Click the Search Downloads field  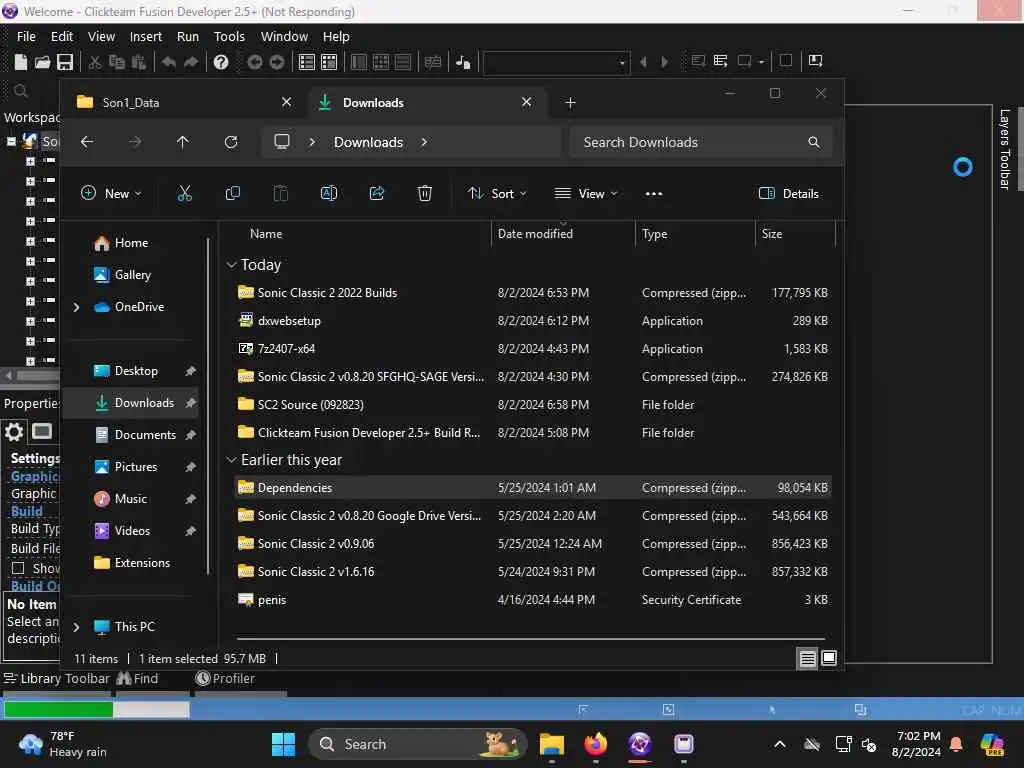pyautogui.click(x=701, y=142)
